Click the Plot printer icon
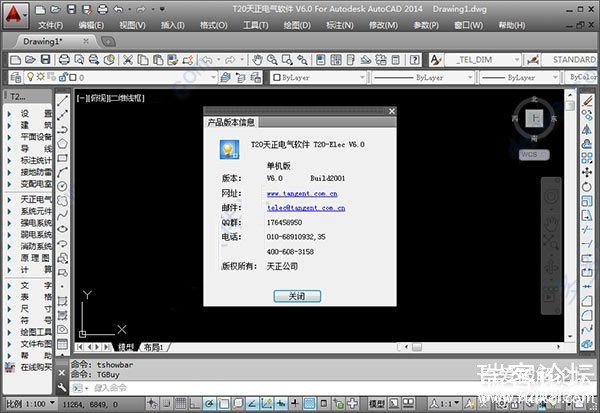 click(x=64, y=60)
